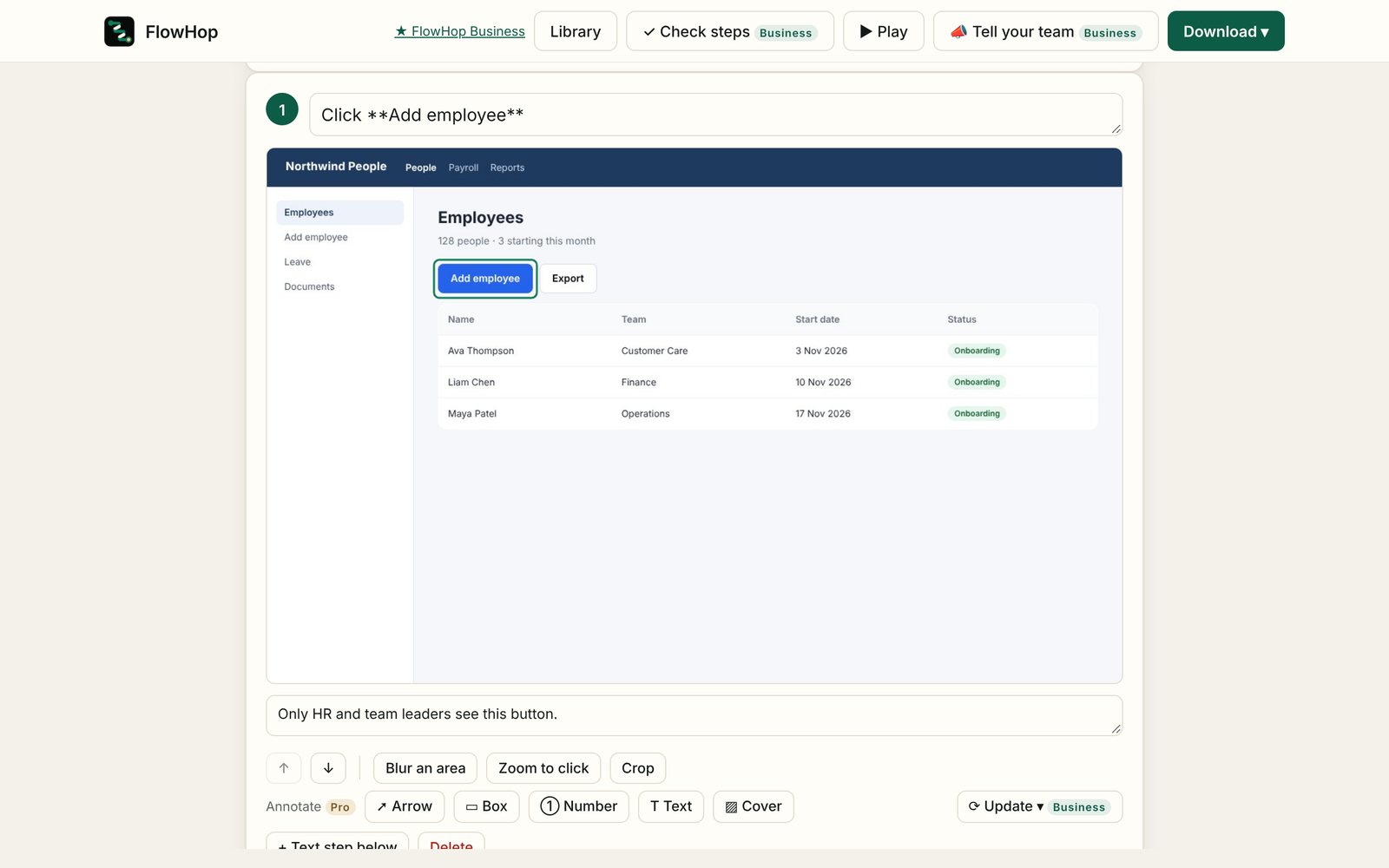Edit the note 'Only HR and team leaders'

click(694, 715)
